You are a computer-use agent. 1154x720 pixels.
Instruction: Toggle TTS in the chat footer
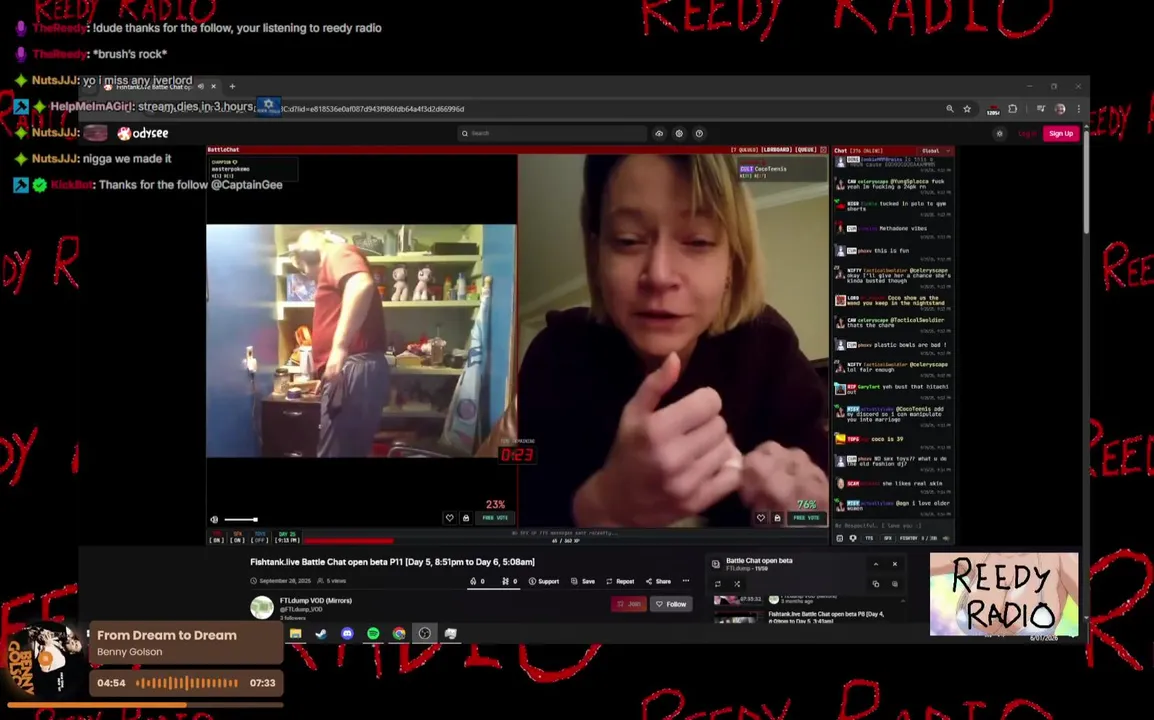(869, 538)
